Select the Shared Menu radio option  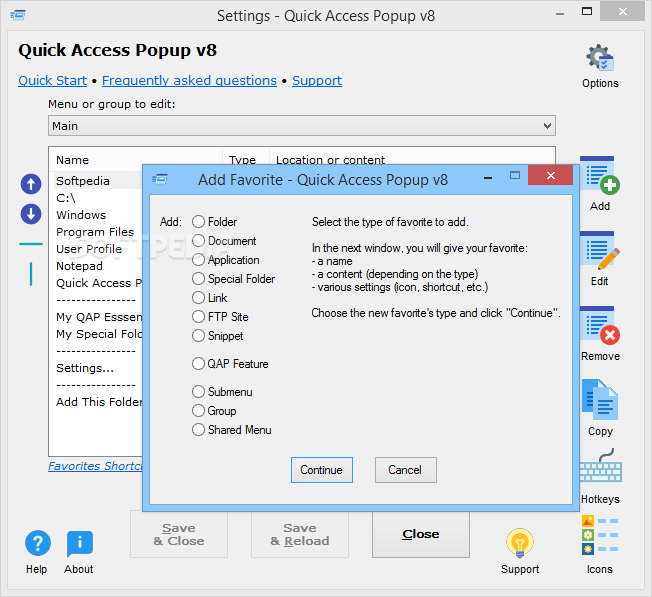(198, 430)
